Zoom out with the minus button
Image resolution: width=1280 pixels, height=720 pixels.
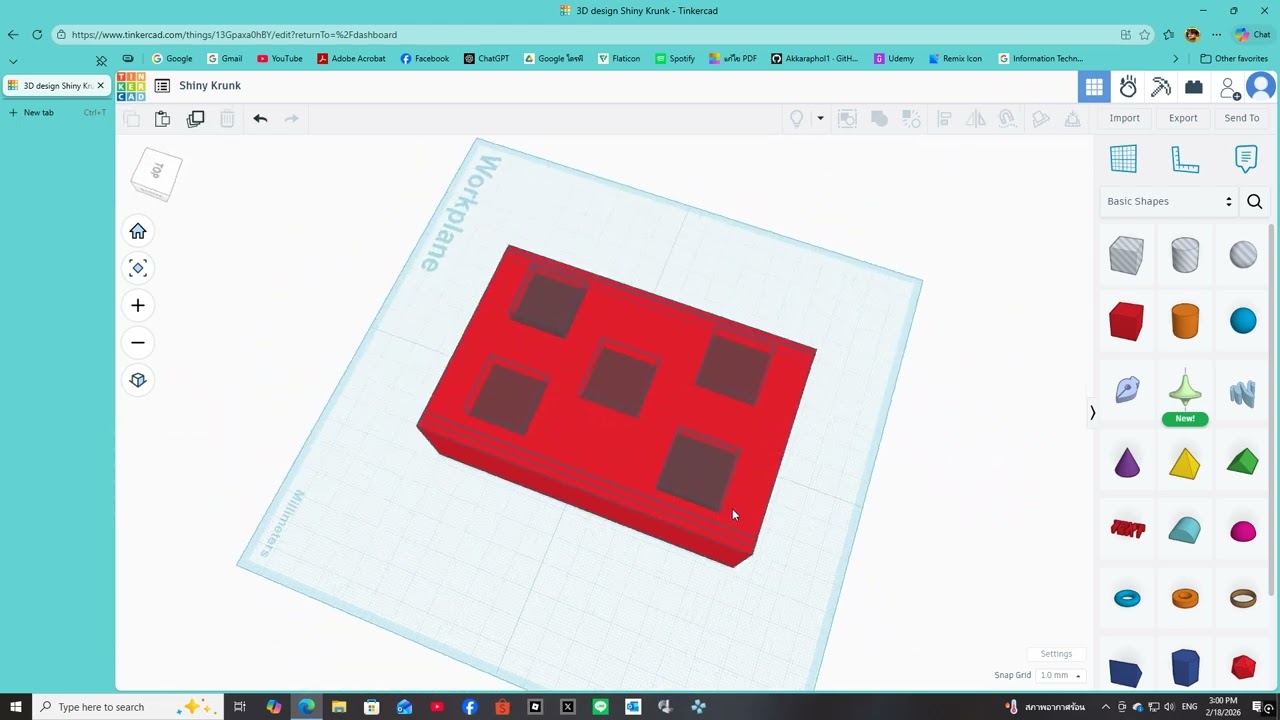[x=138, y=343]
